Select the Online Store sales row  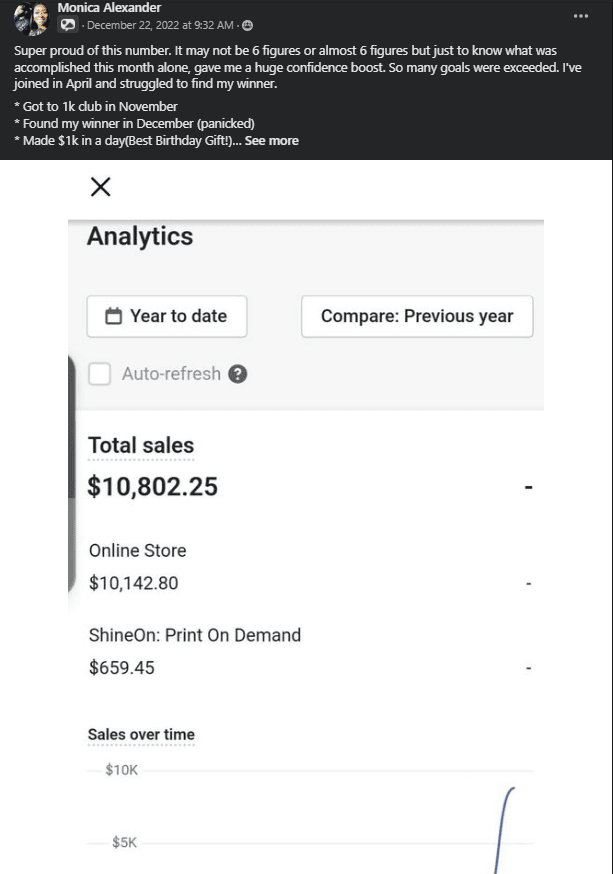tap(137, 551)
